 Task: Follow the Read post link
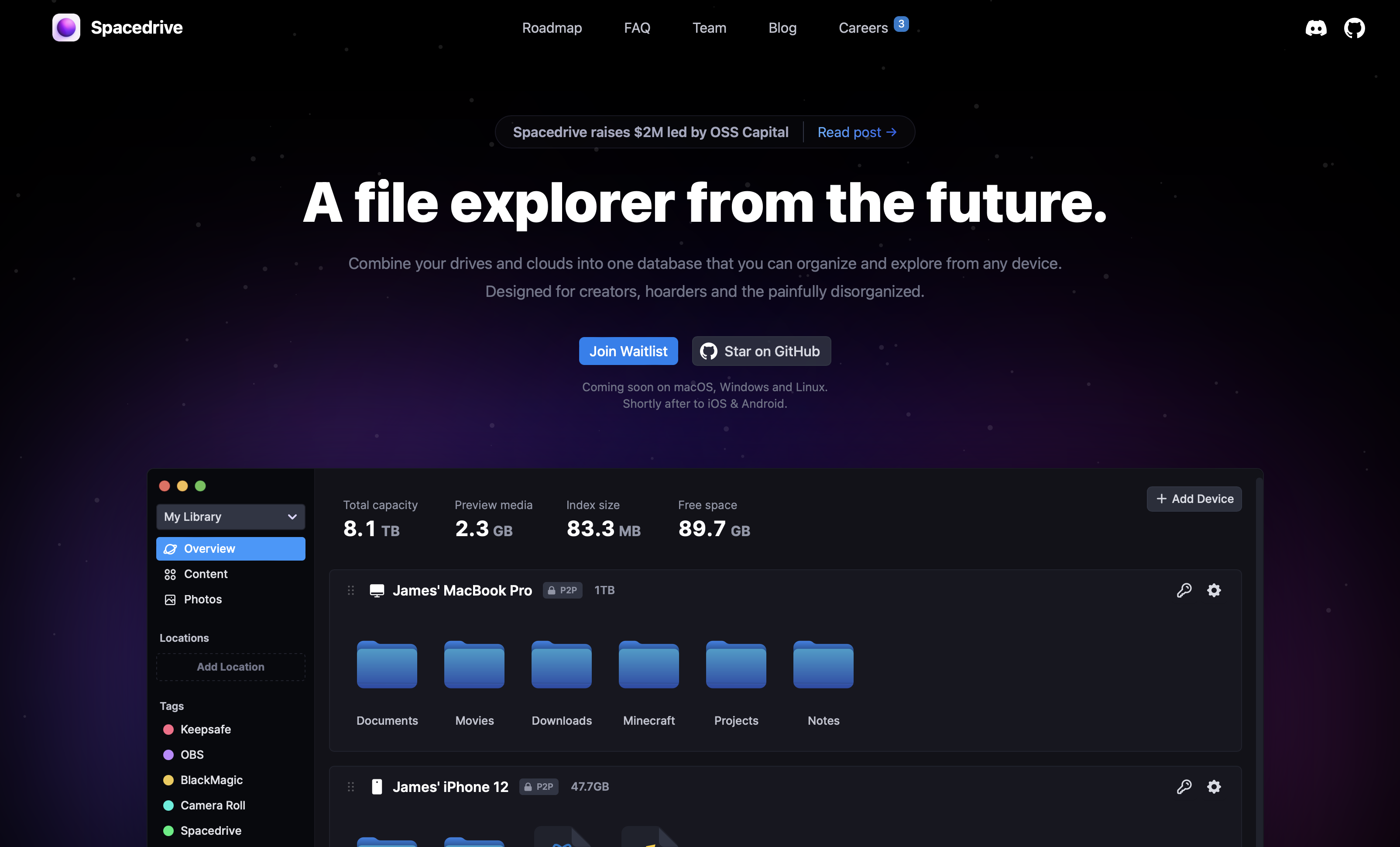[856, 132]
